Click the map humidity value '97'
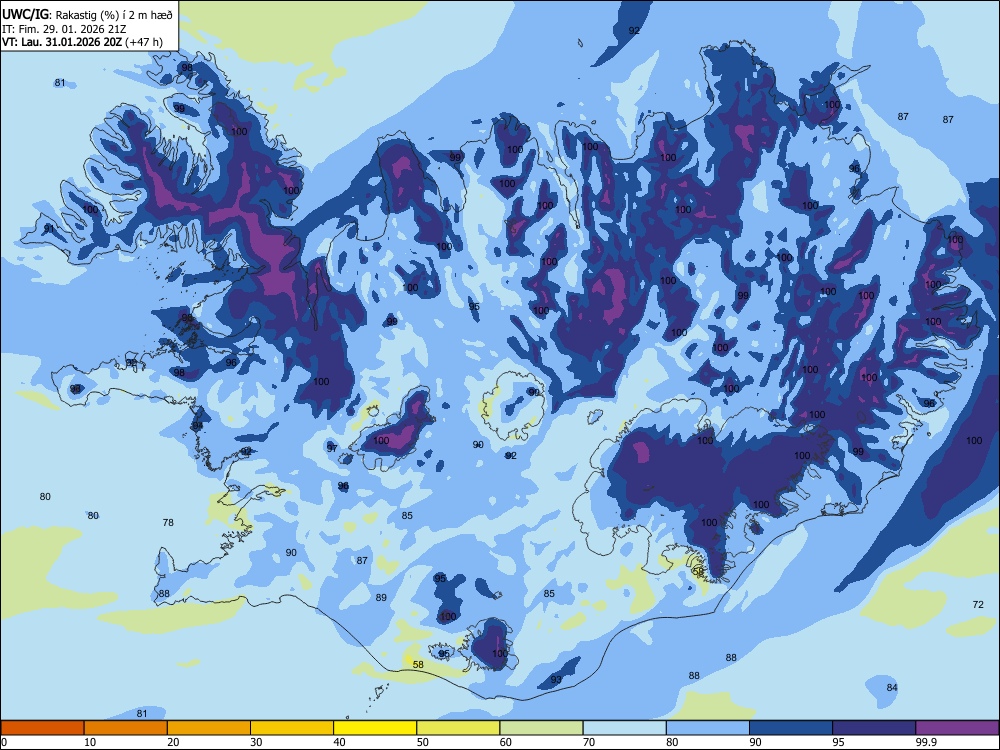 pyautogui.click(x=332, y=448)
